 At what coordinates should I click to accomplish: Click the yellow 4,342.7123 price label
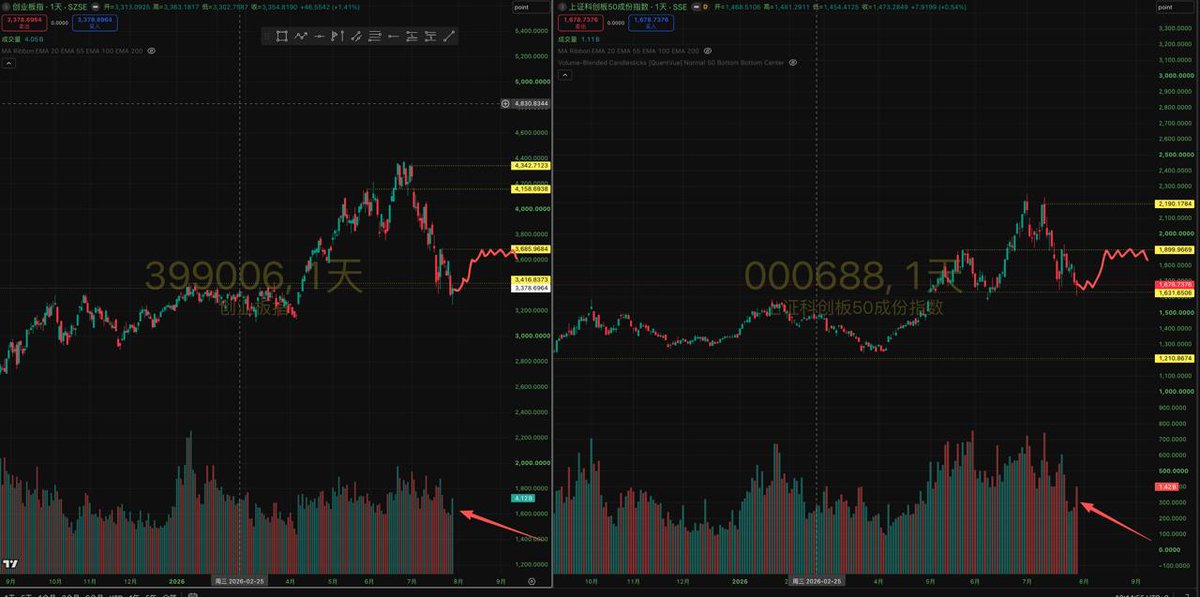pos(530,165)
